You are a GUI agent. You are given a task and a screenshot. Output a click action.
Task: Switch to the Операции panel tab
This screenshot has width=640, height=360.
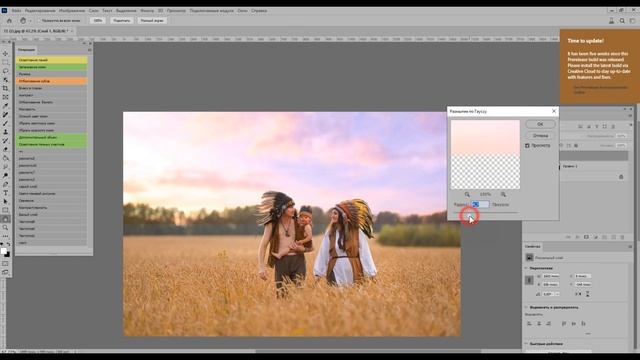click(27, 50)
